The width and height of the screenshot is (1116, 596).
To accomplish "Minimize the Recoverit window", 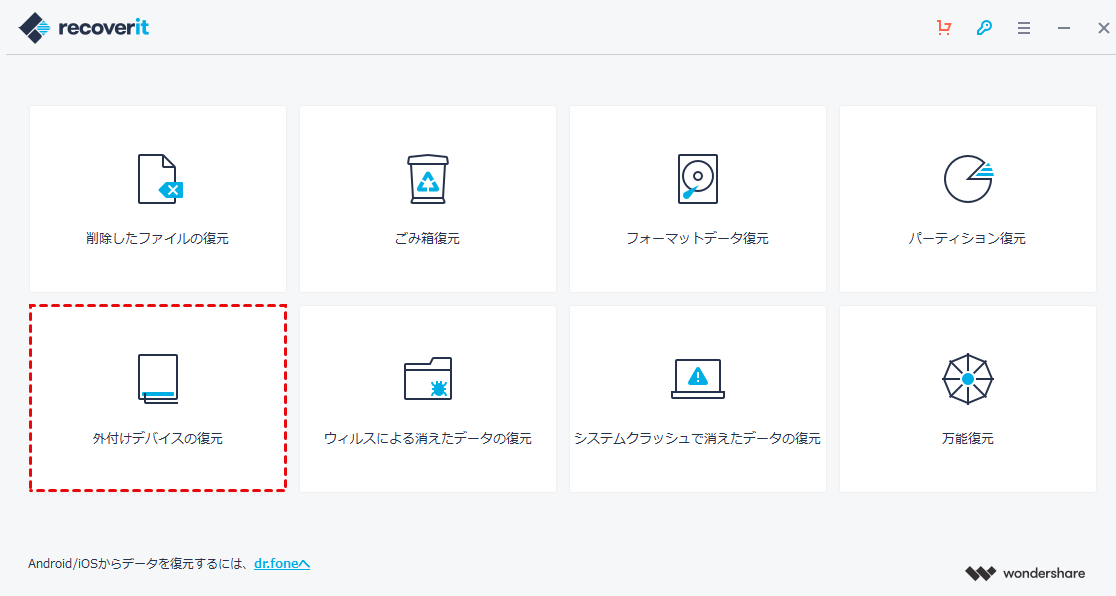I will (1064, 28).
